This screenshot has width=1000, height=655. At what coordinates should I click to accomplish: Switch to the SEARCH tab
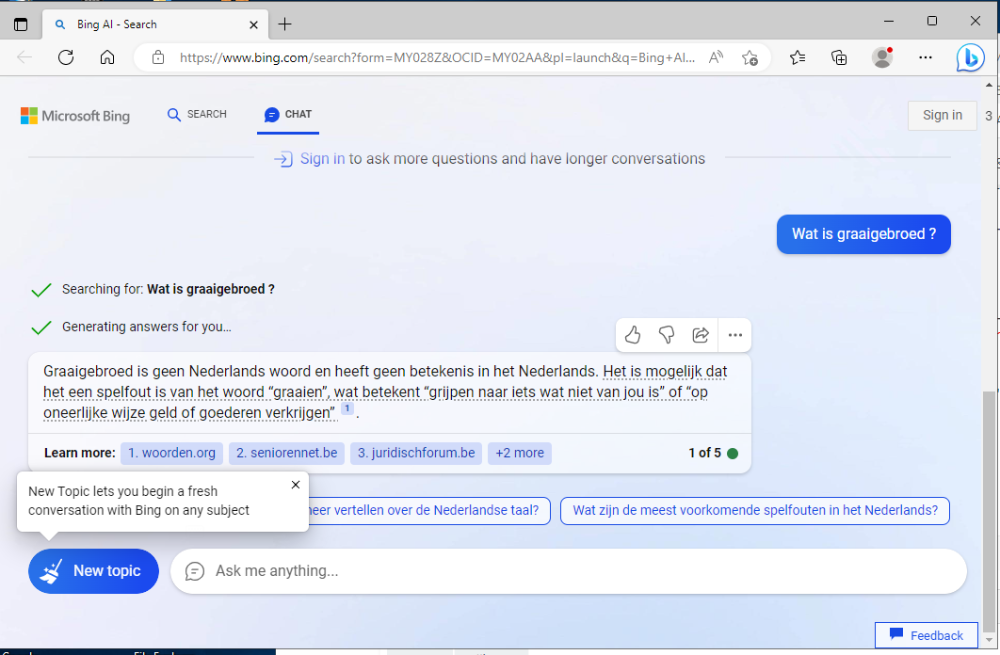tap(197, 115)
